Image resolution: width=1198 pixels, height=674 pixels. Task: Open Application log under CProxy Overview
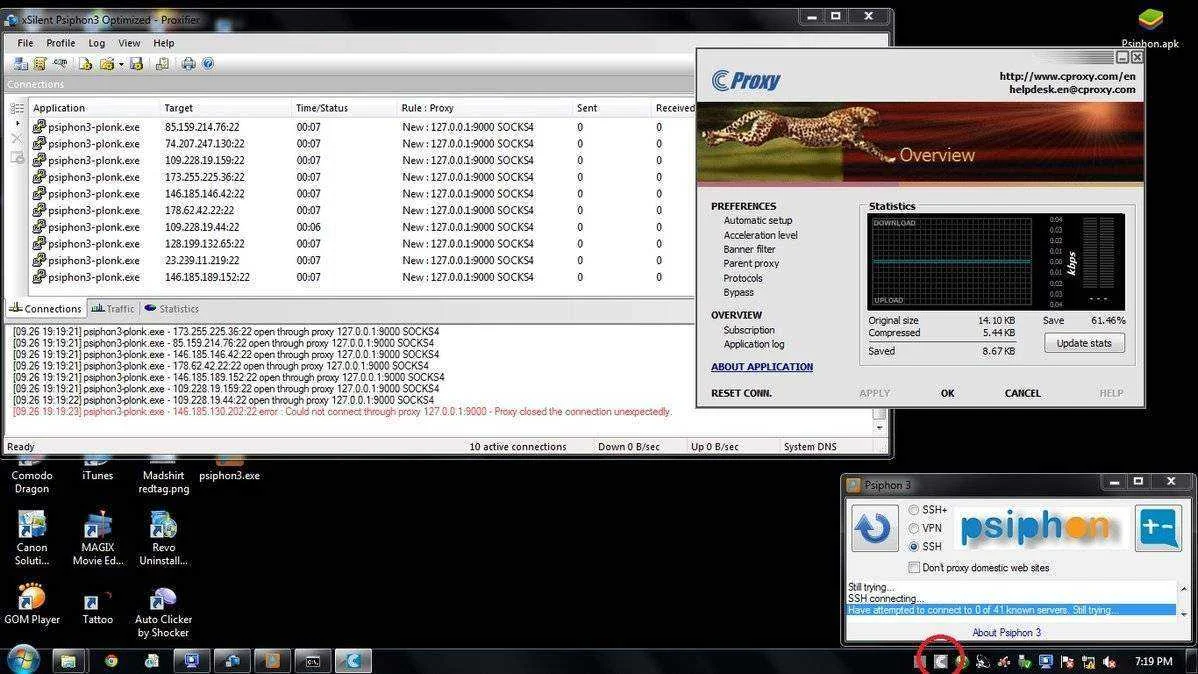(x=753, y=345)
